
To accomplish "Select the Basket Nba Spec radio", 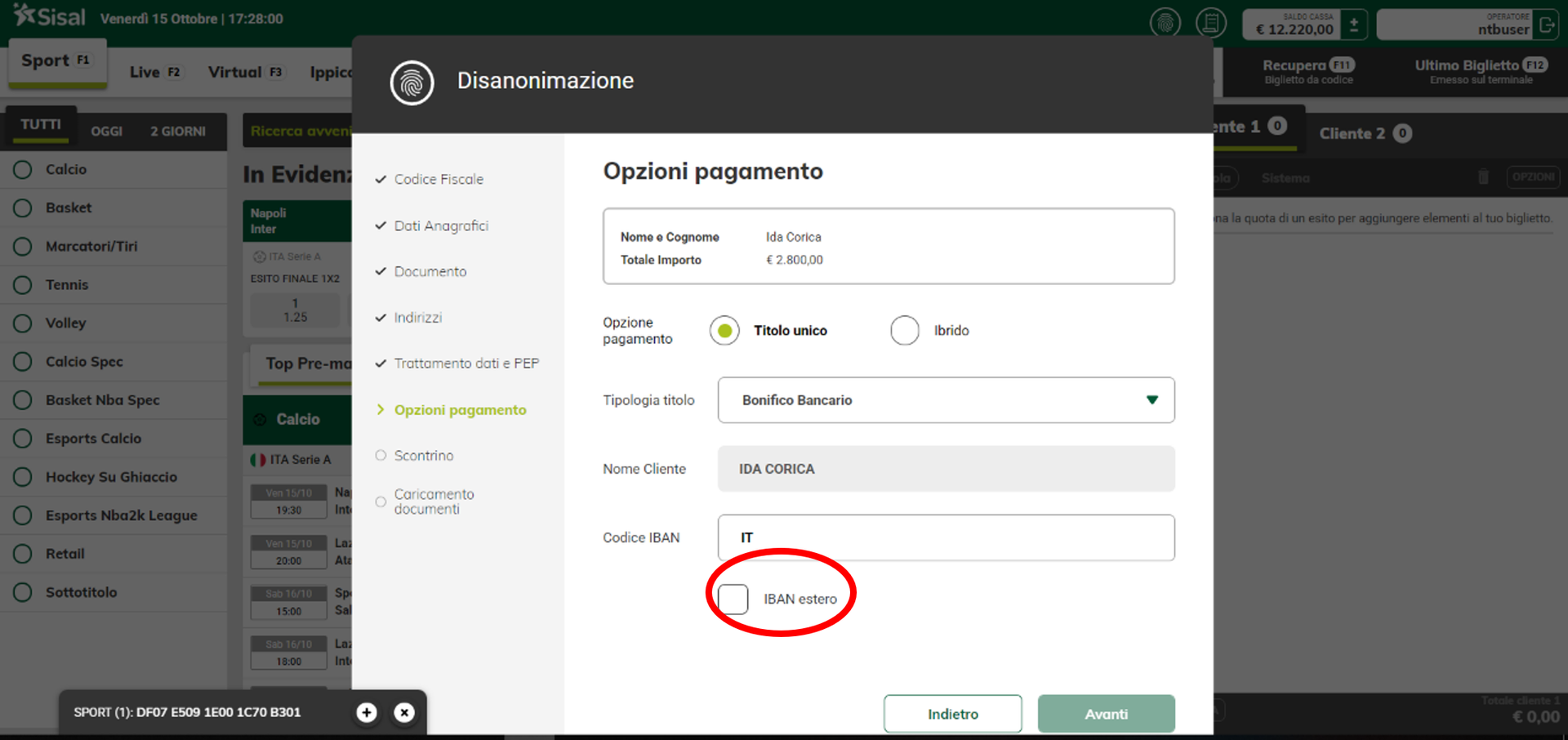I will (x=23, y=399).
